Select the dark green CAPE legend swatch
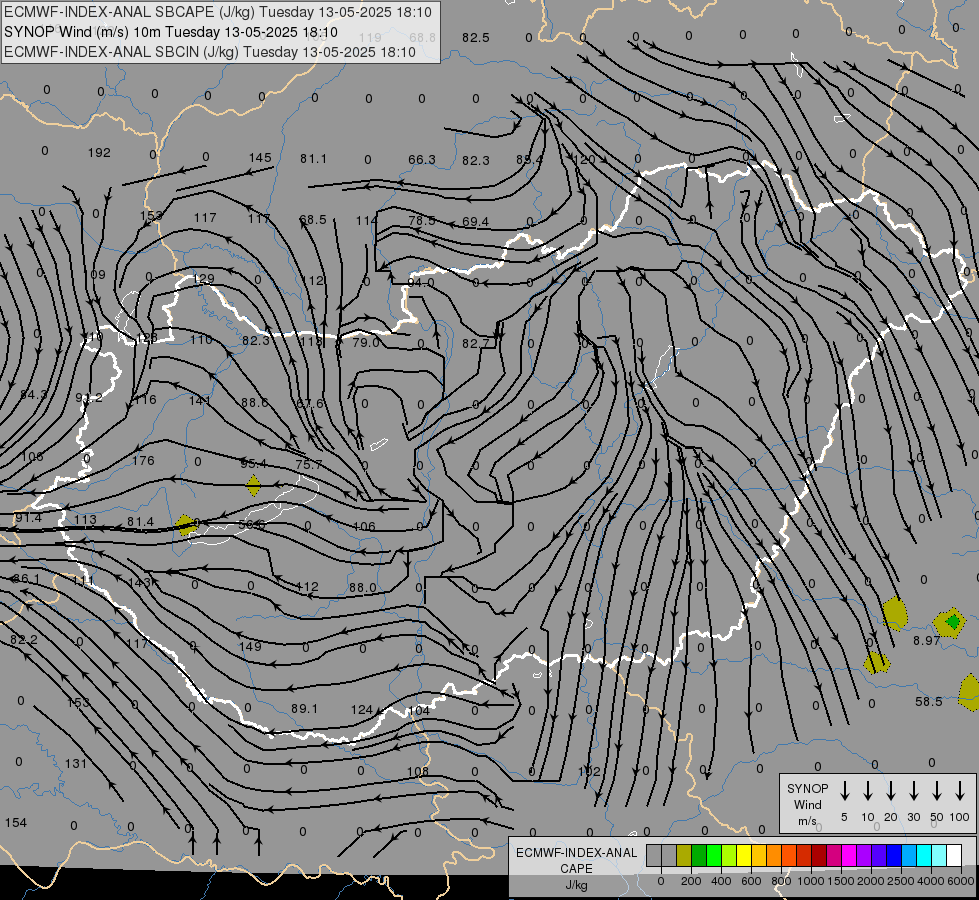 tap(699, 855)
